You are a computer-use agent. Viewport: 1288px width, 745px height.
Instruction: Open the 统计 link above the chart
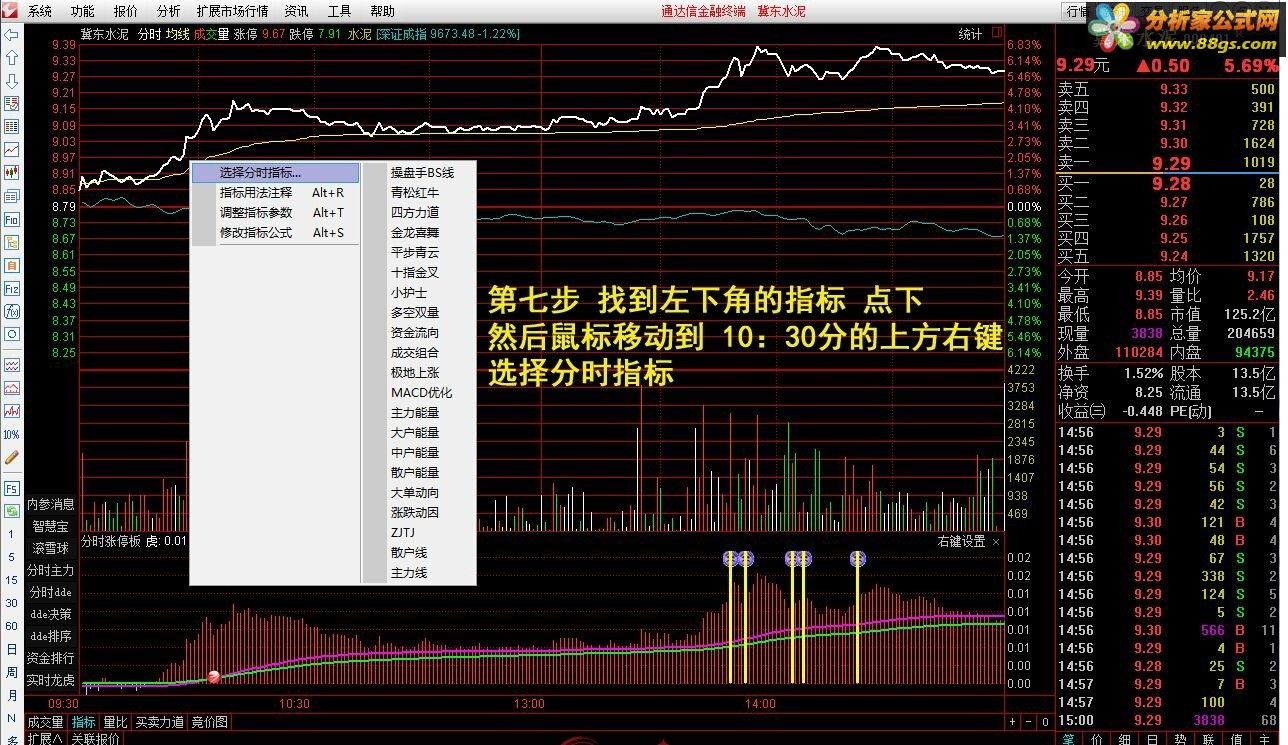click(970, 34)
